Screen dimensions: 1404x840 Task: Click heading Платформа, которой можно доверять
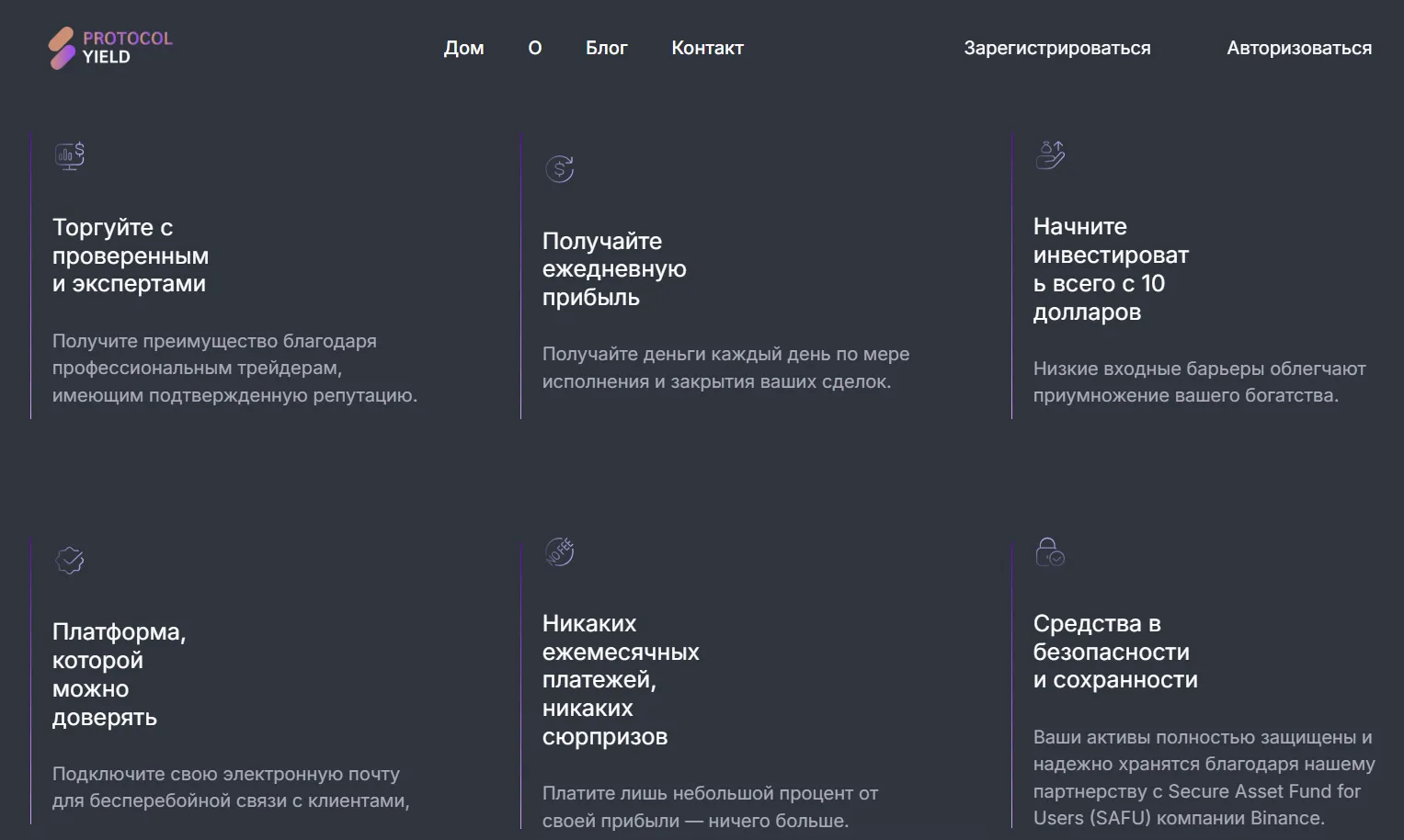pos(119,675)
